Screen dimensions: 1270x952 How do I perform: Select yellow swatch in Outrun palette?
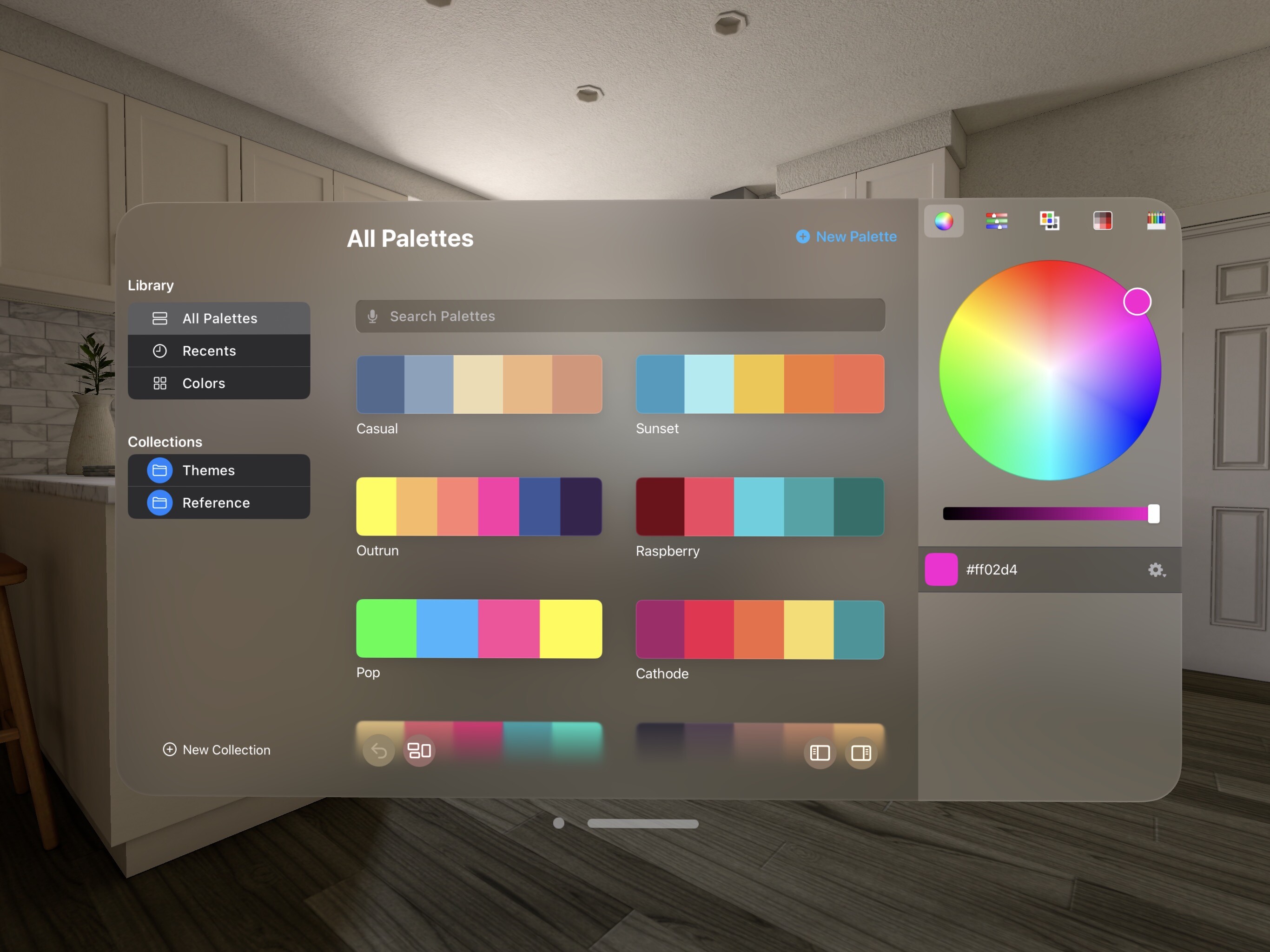[376, 506]
